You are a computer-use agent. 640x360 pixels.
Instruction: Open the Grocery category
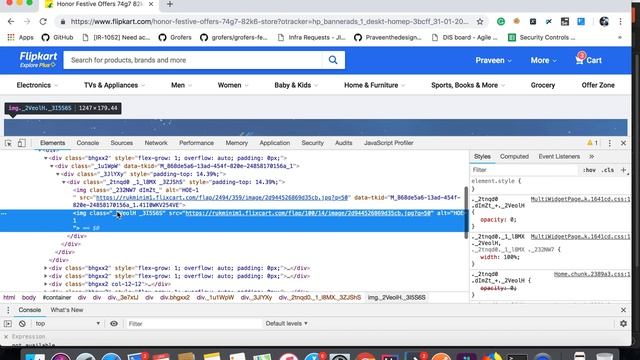[542, 85]
